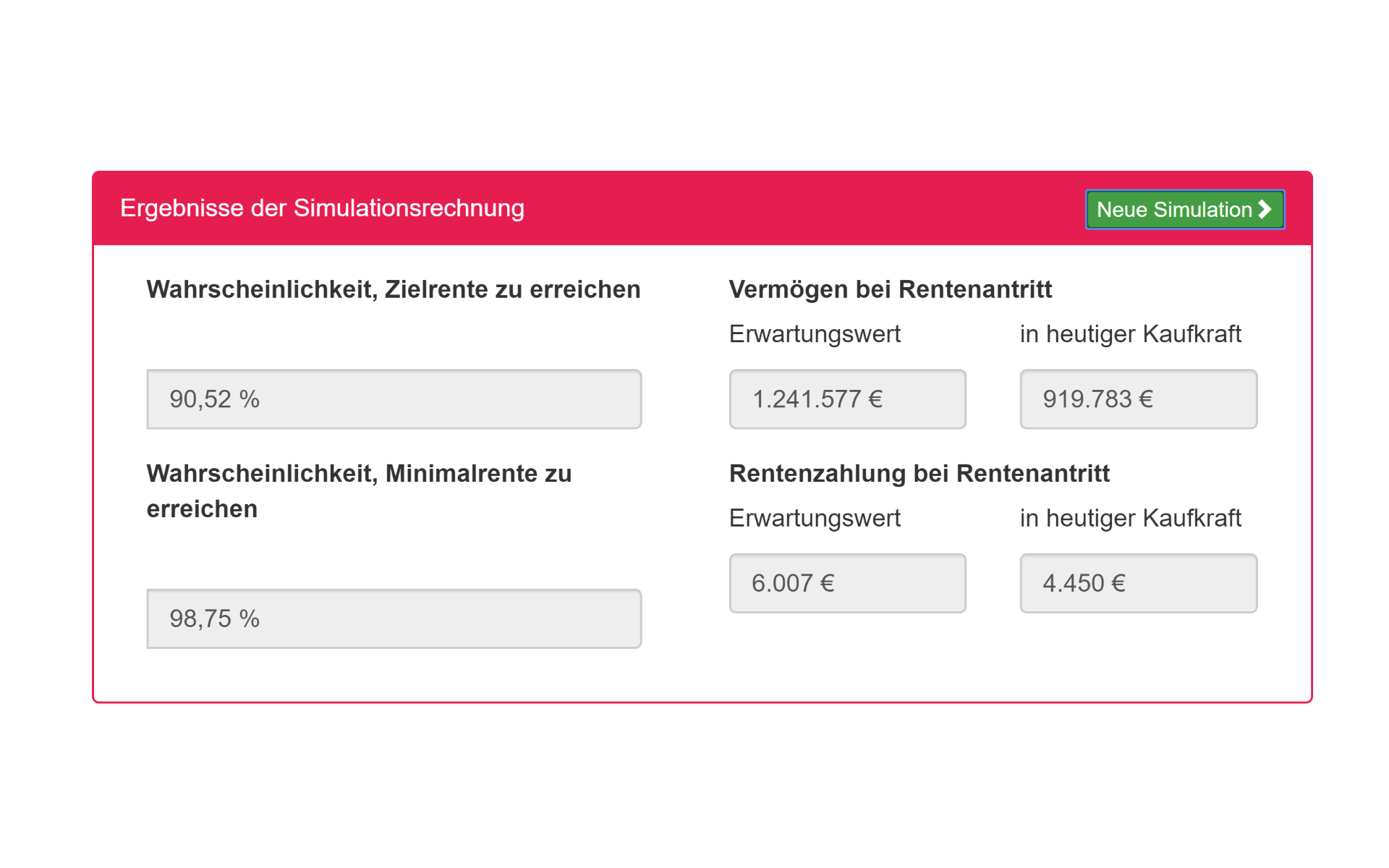Click the % sign in the 98,75 field
1389x868 pixels.
coord(250,618)
